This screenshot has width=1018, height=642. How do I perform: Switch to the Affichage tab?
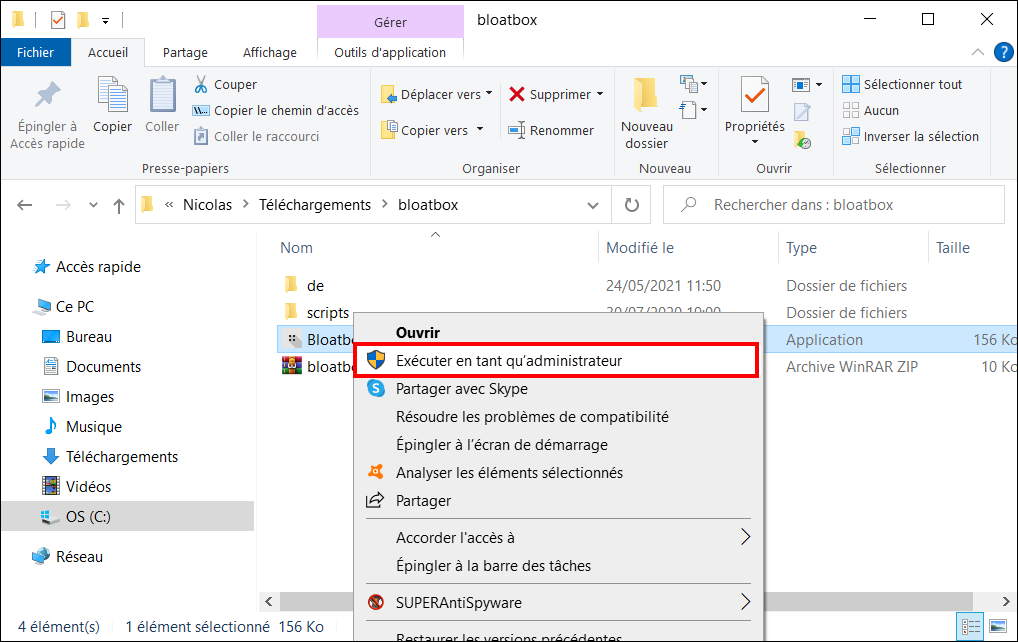(x=269, y=53)
